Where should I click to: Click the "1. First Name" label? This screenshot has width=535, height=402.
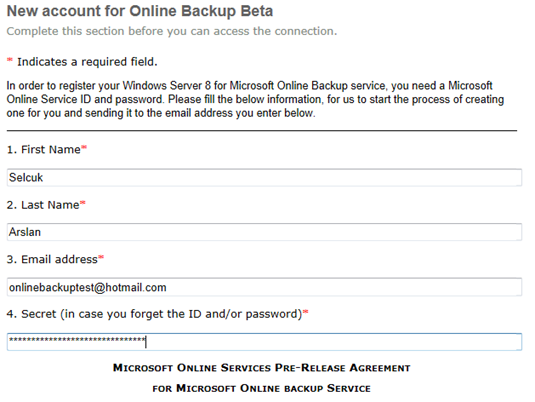[44, 149]
